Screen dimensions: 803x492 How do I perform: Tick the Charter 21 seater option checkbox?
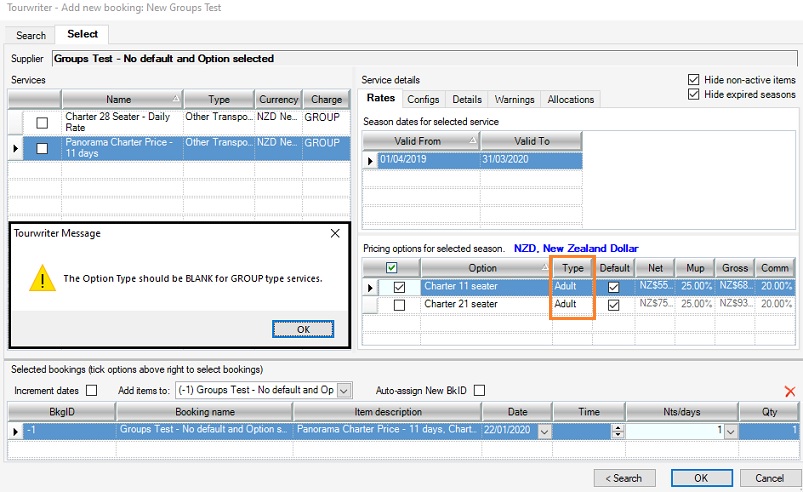click(x=399, y=304)
